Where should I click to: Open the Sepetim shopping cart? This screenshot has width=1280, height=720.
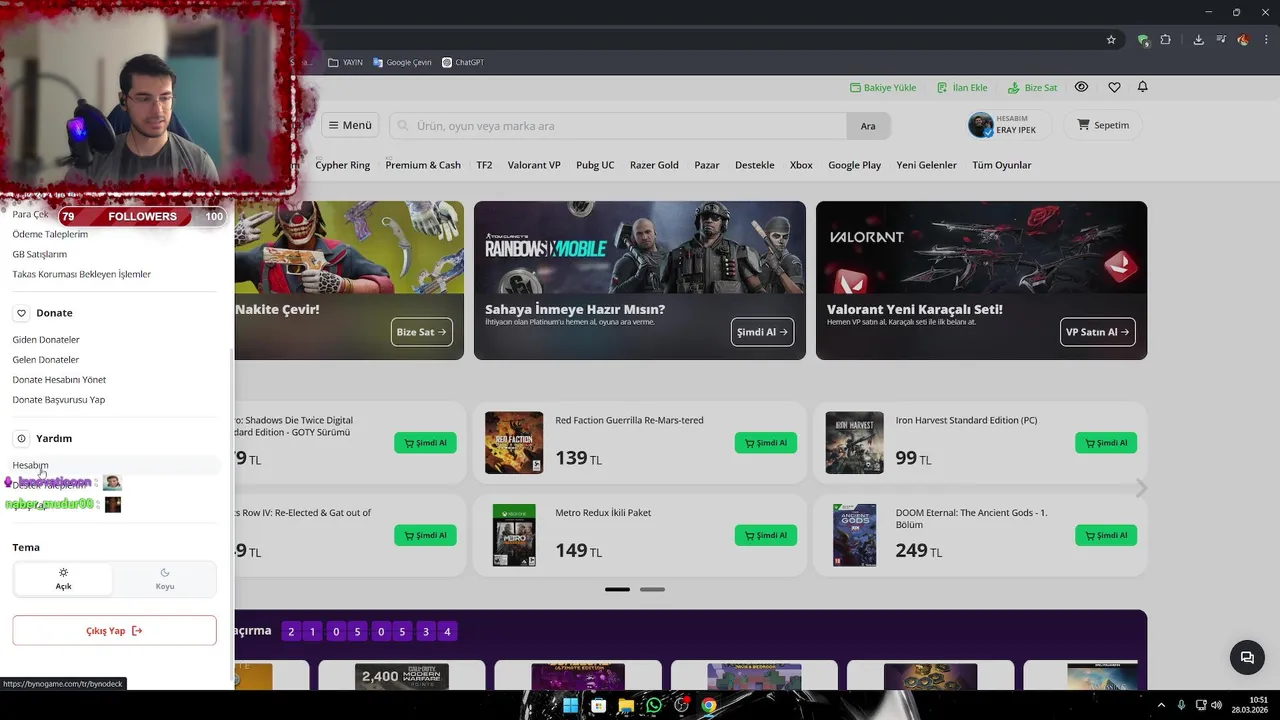click(1103, 125)
